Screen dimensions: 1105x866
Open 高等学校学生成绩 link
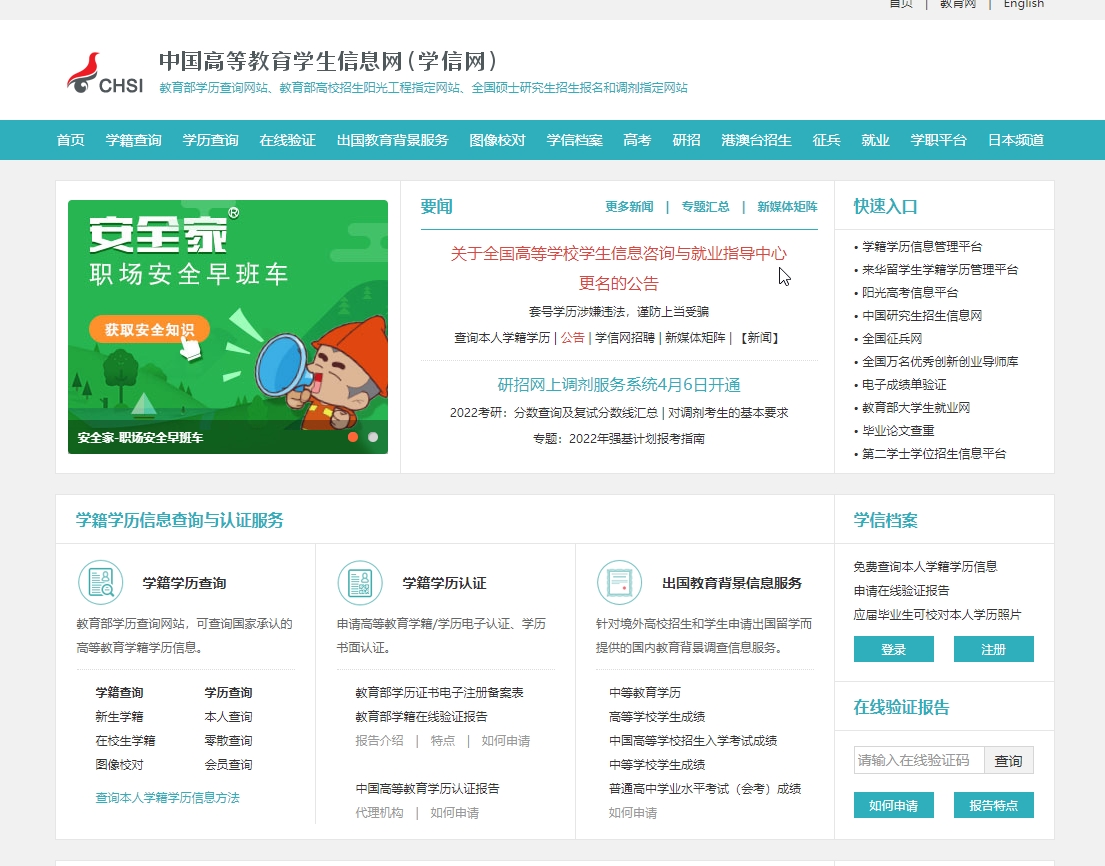[x=657, y=717]
